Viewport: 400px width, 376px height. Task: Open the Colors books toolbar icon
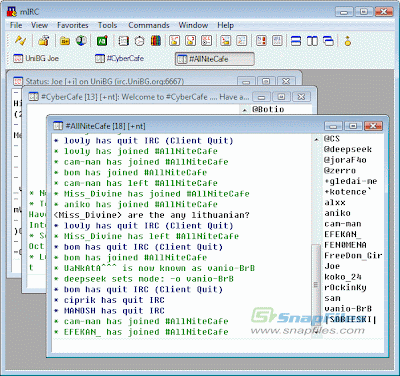point(156,41)
